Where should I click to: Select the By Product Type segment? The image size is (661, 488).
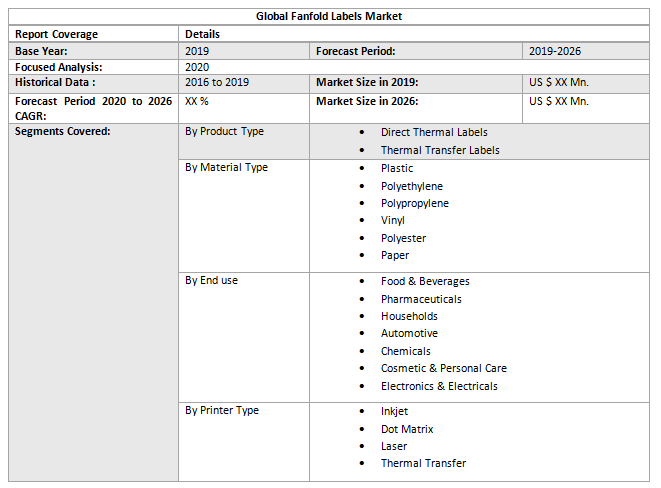coord(224,131)
